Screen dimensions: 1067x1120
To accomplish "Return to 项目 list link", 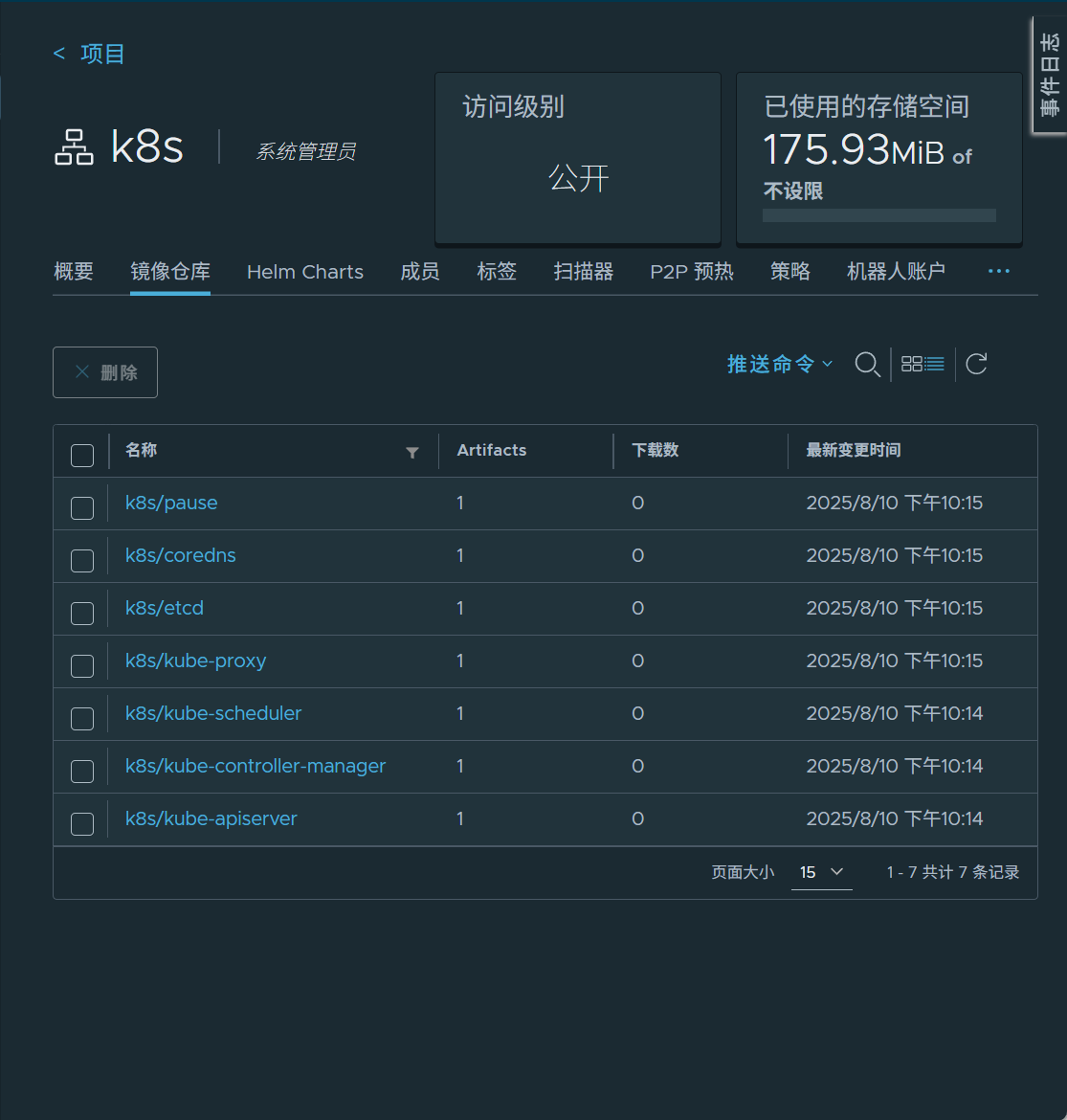I will click(x=102, y=54).
